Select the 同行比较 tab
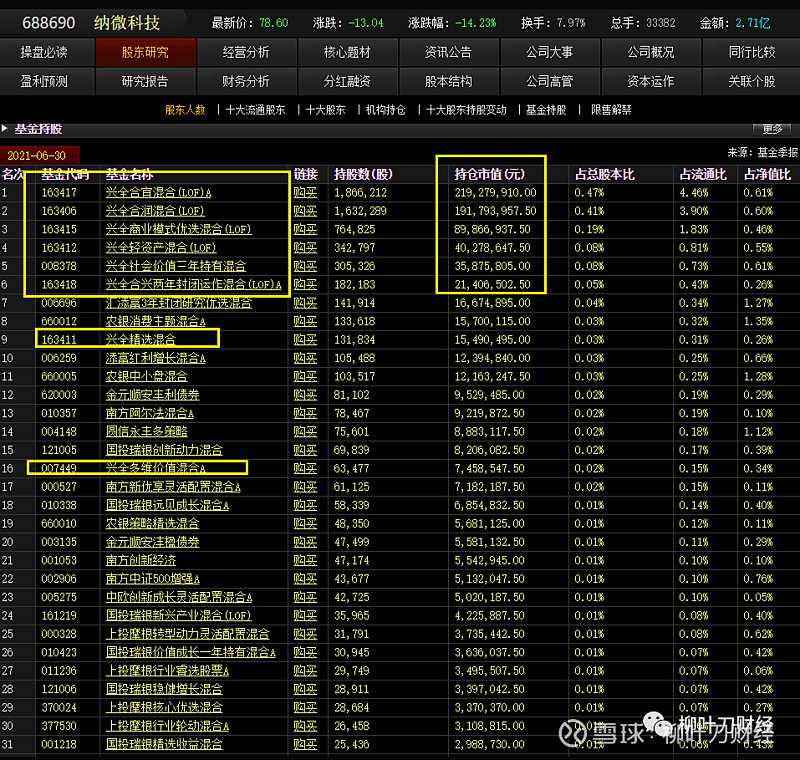The image size is (800, 760). pos(752,53)
